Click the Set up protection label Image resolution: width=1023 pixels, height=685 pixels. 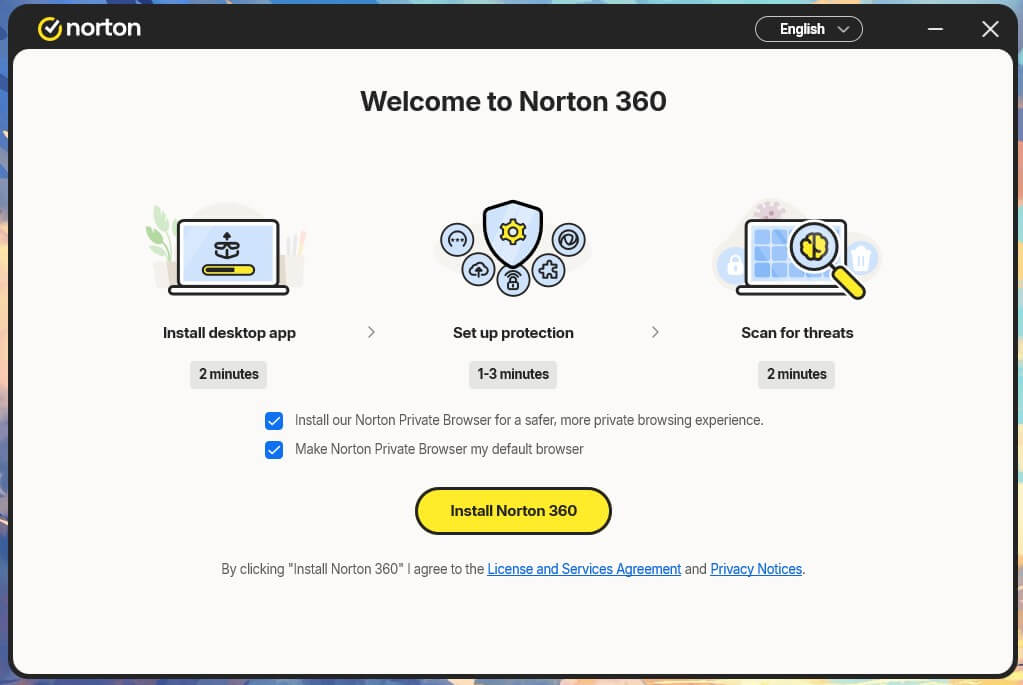click(x=513, y=333)
